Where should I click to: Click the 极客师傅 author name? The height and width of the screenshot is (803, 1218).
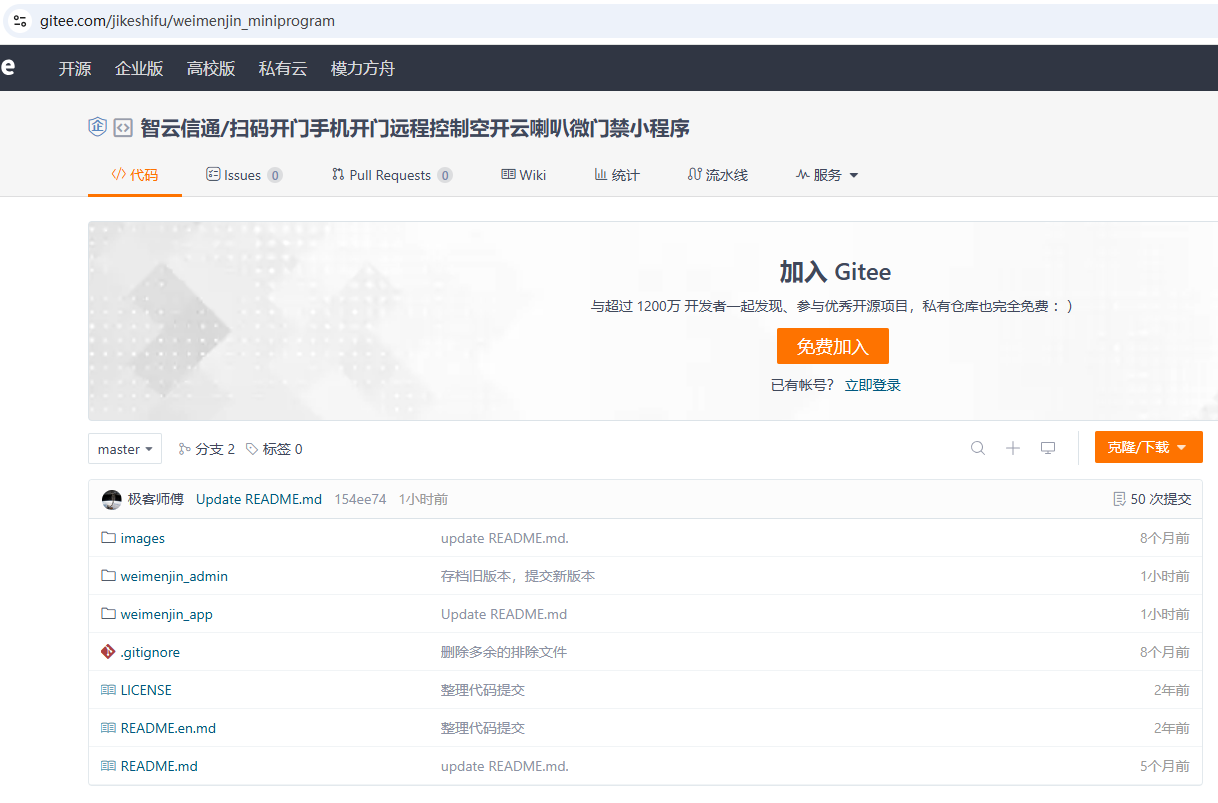click(x=156, y=499)
